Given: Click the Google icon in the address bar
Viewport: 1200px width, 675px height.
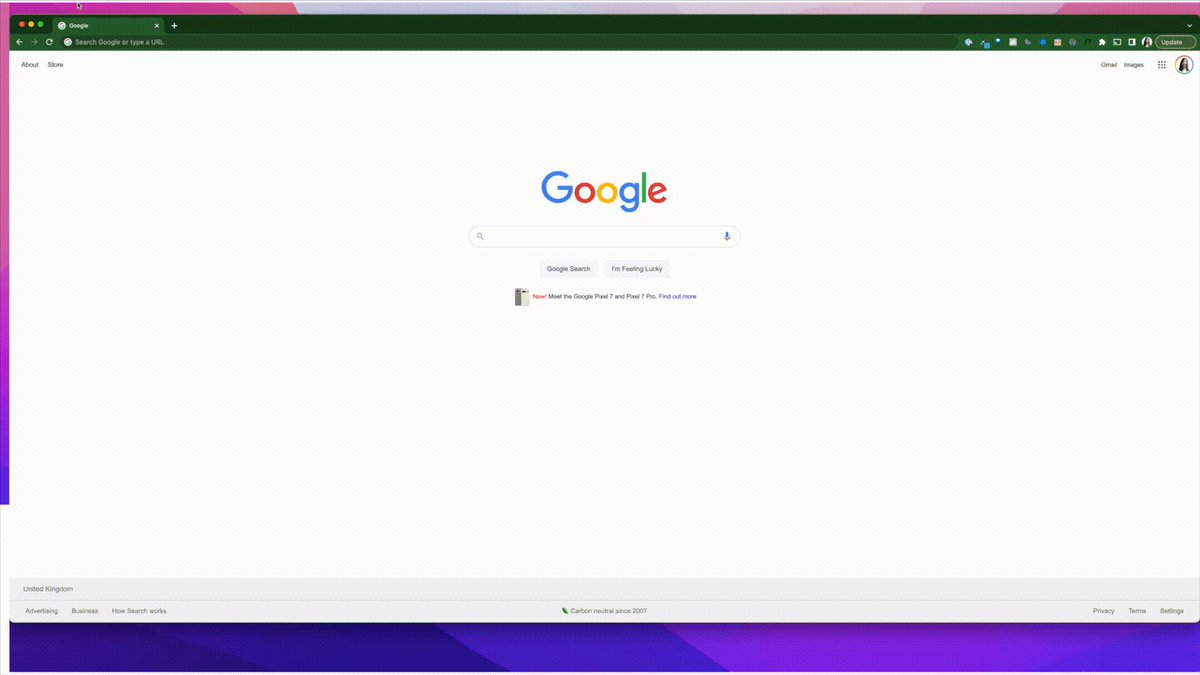Looking at the screenshot, I should 68,42.
